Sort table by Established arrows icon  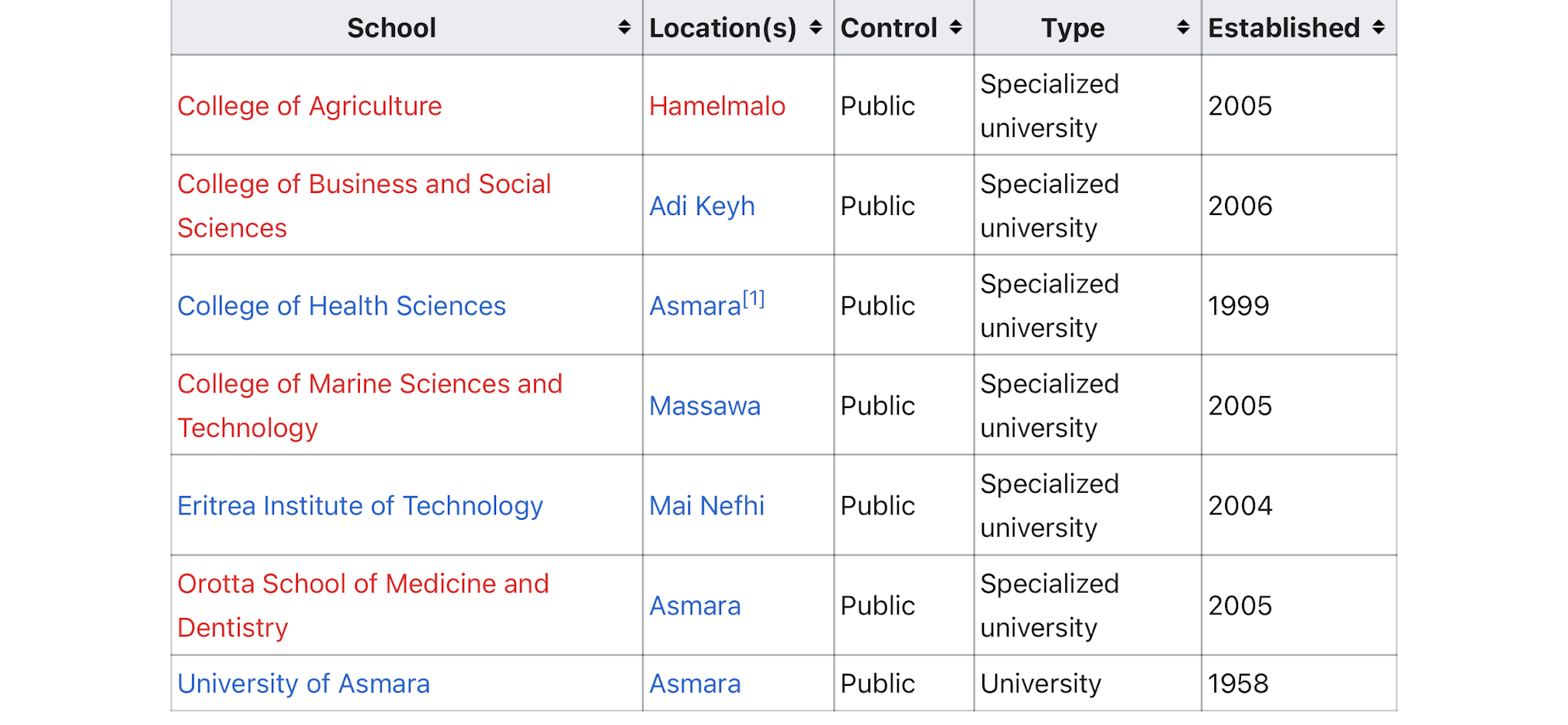point(1378,28)
